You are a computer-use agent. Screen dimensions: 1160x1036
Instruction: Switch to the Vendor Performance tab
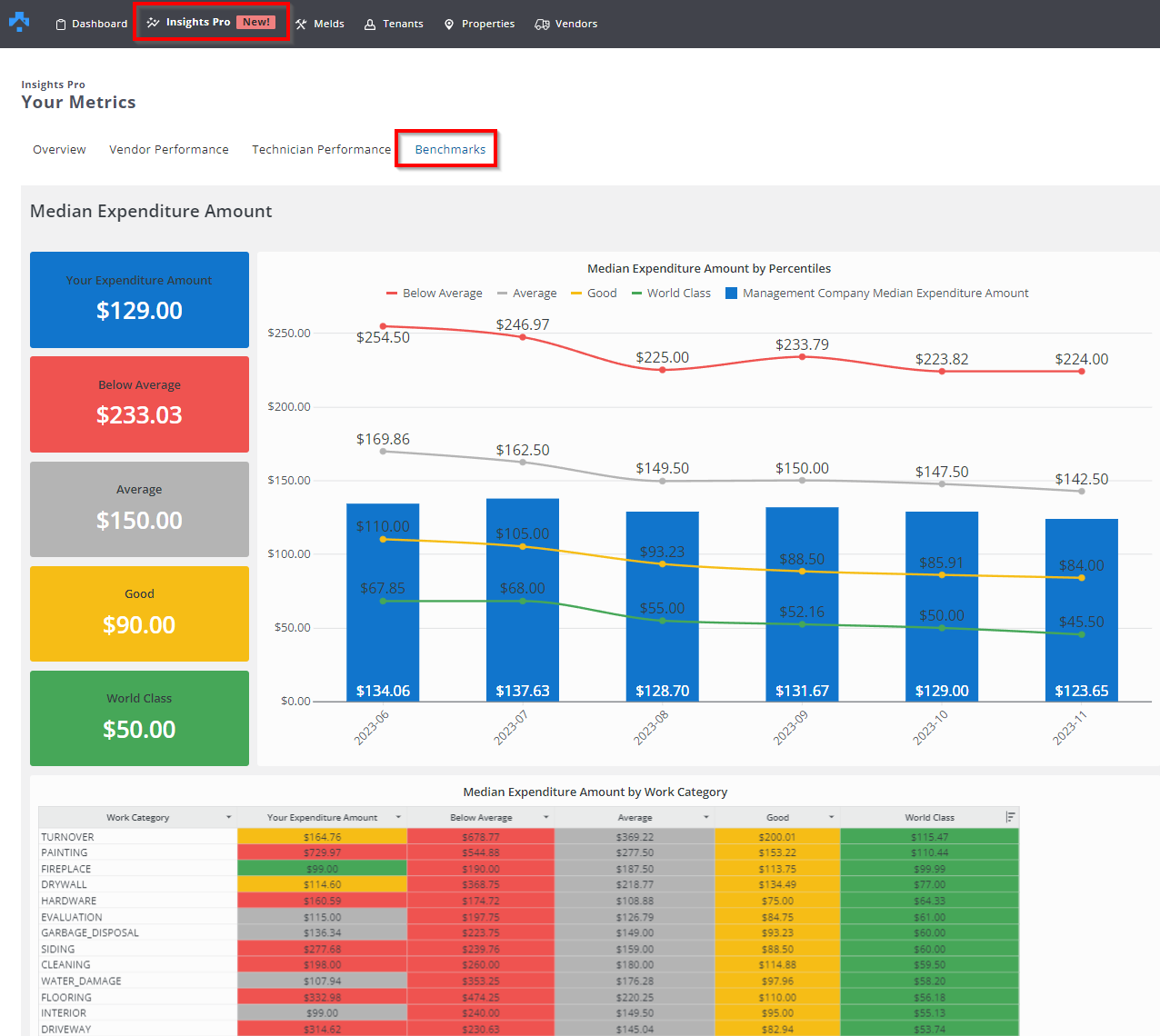point(169,150)
